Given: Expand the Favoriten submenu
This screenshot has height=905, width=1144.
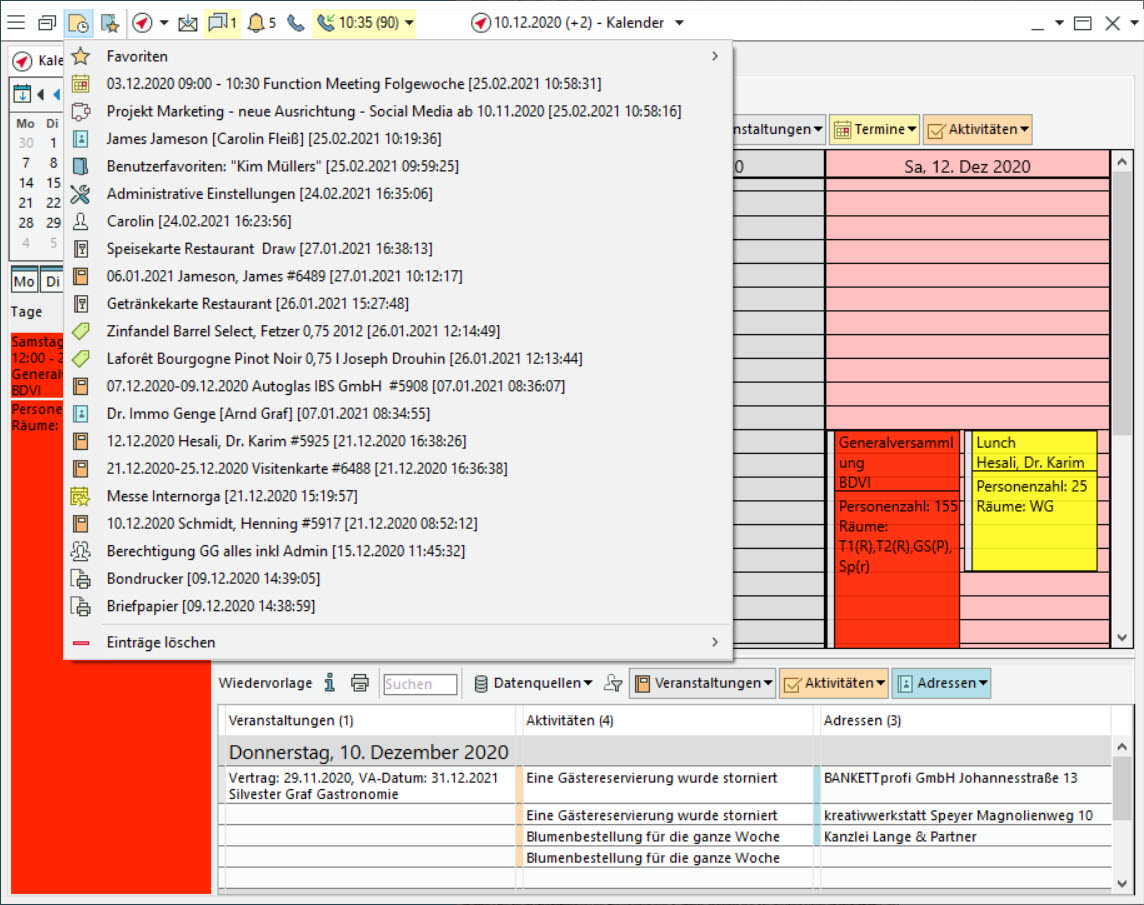Looking at the screenshot, I should tap(400, 57).
